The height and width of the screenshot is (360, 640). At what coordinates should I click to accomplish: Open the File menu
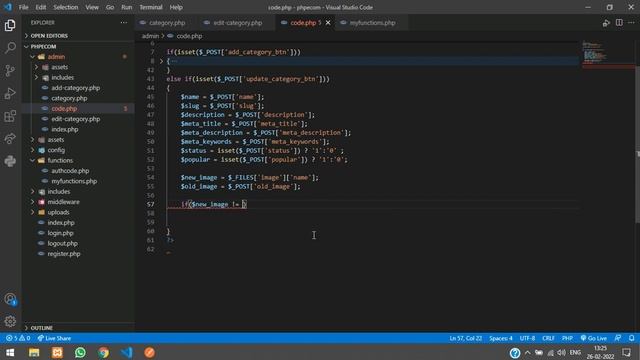(24, 7)
